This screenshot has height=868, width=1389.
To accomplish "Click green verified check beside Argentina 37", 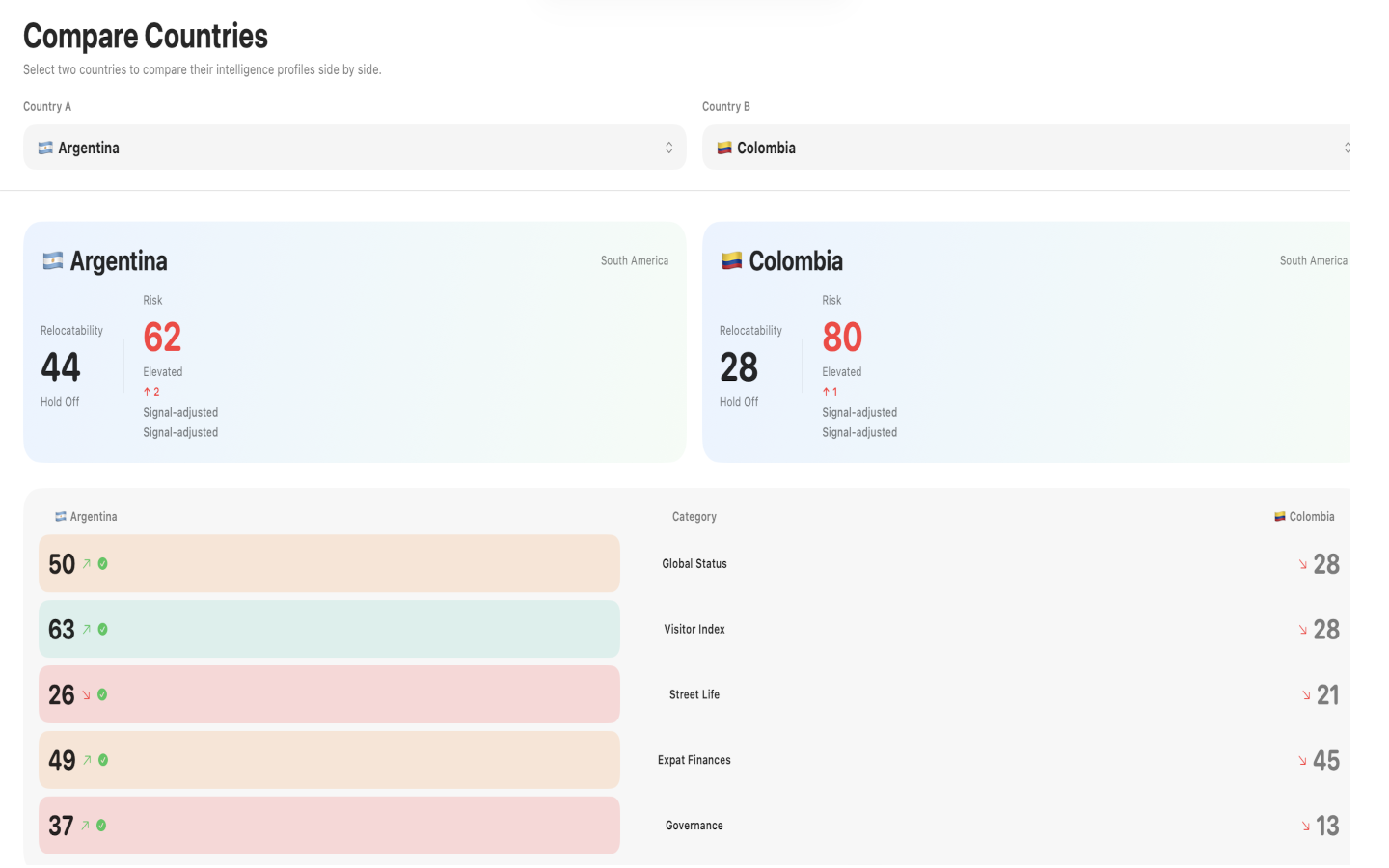I will coord(101,826).
